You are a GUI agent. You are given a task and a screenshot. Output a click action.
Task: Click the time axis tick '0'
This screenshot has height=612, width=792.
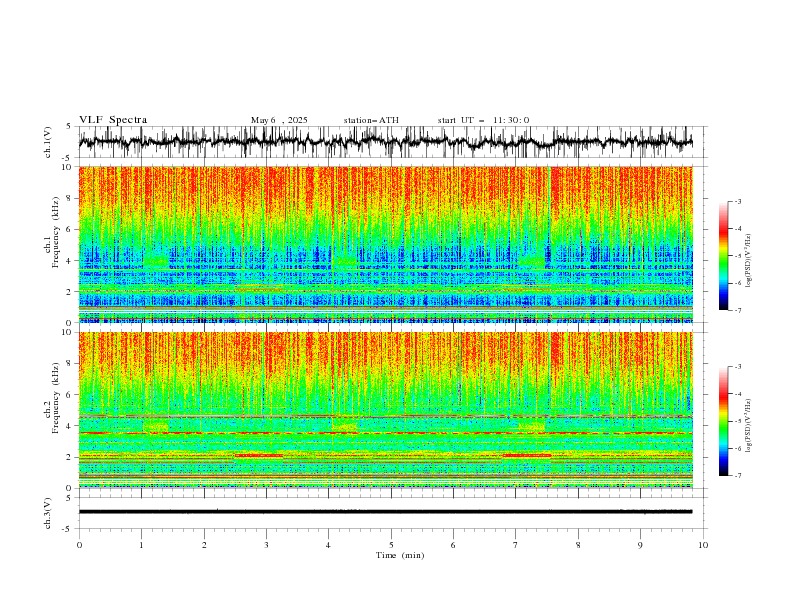[79, 545]
